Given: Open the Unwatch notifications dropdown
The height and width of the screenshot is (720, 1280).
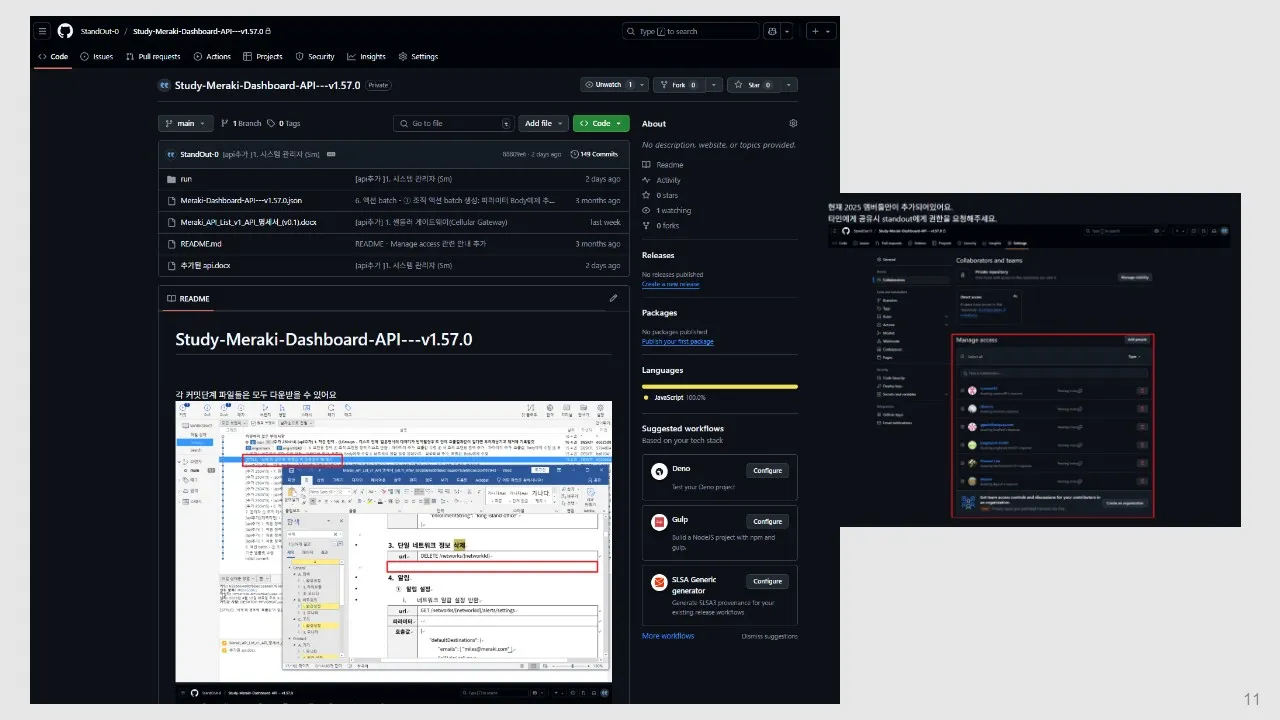Looking at the screenshot, I should pos(614,85).
